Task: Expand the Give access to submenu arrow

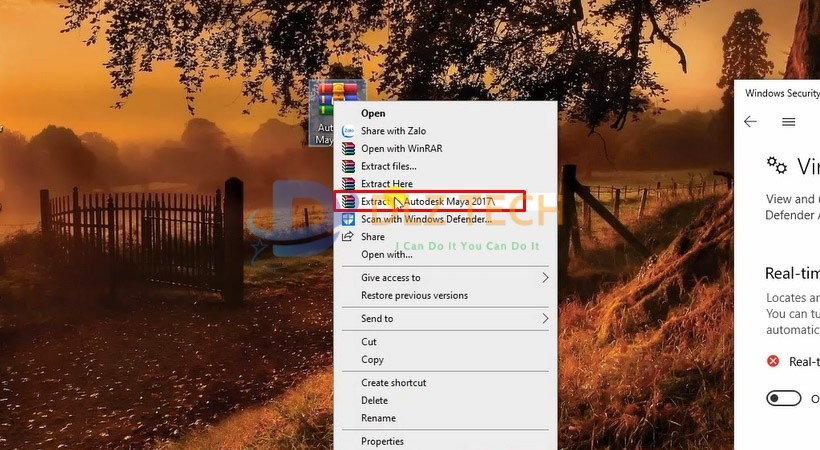Action: (x=545, y=278)
